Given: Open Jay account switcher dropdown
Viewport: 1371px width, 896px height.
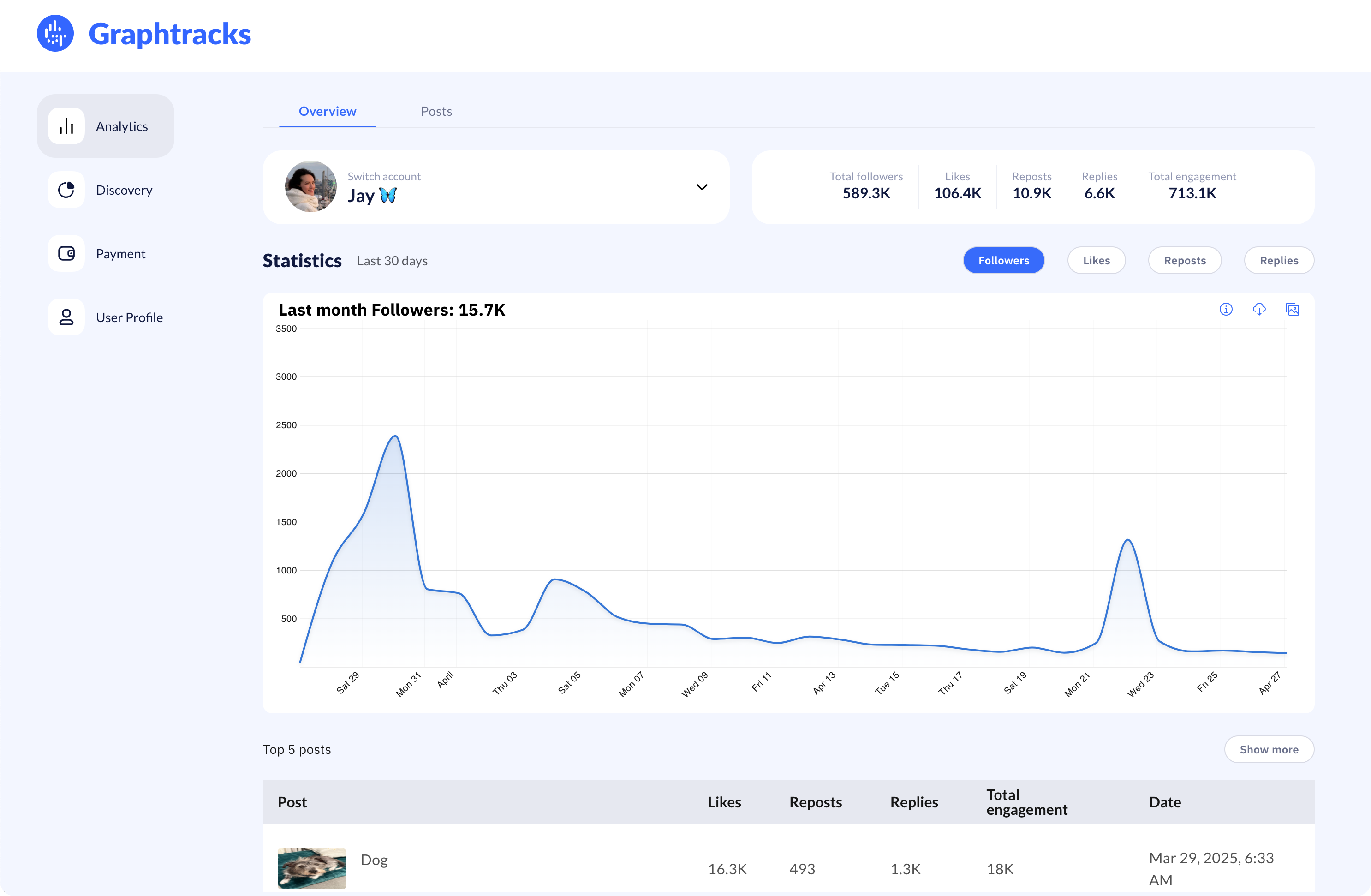Looking at the screenshot, I should (495, 187).
